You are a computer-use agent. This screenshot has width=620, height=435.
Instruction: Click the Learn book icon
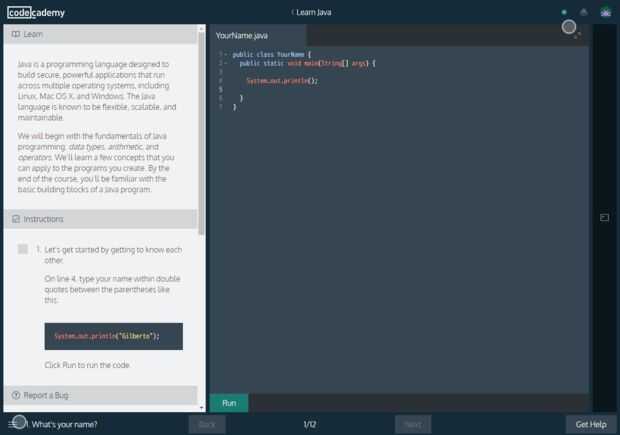click(16, 34)
